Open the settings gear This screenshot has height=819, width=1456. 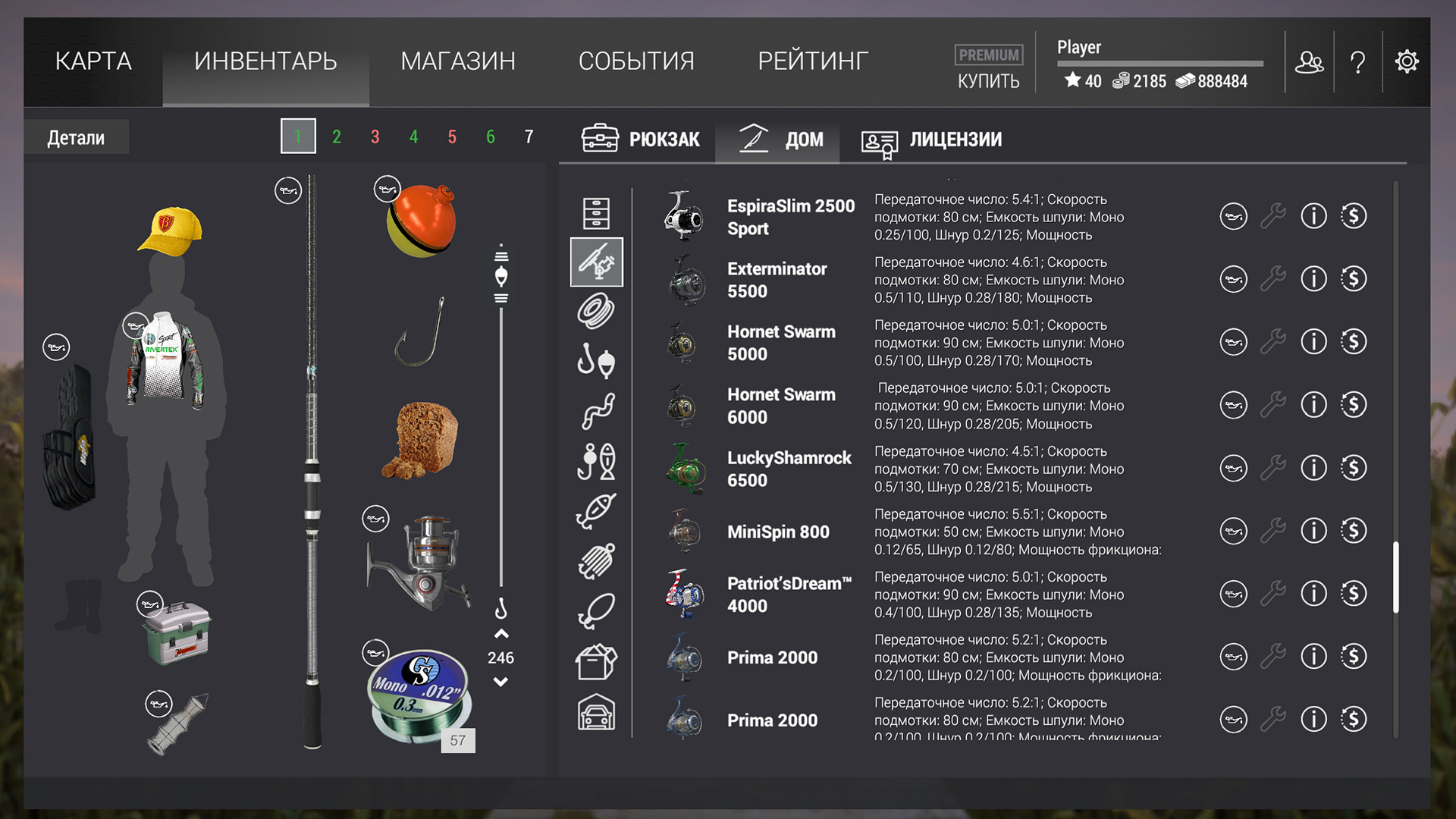pos(1407,61)
